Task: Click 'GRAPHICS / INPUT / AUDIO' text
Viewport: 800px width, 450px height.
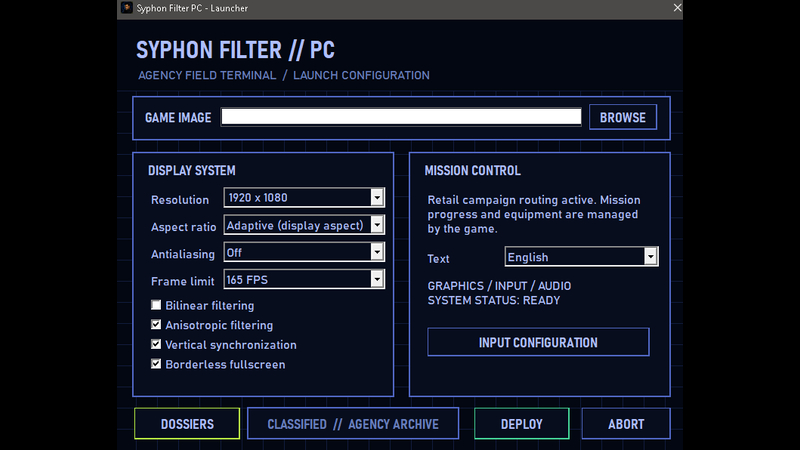Action: tap(499, 286)
